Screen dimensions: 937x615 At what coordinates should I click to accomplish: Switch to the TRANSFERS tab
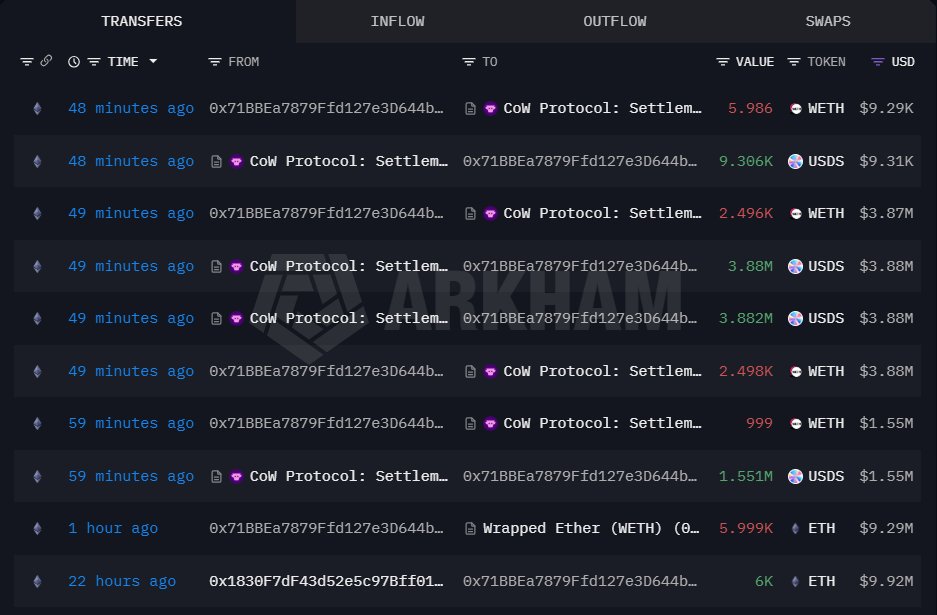(142, 21)
